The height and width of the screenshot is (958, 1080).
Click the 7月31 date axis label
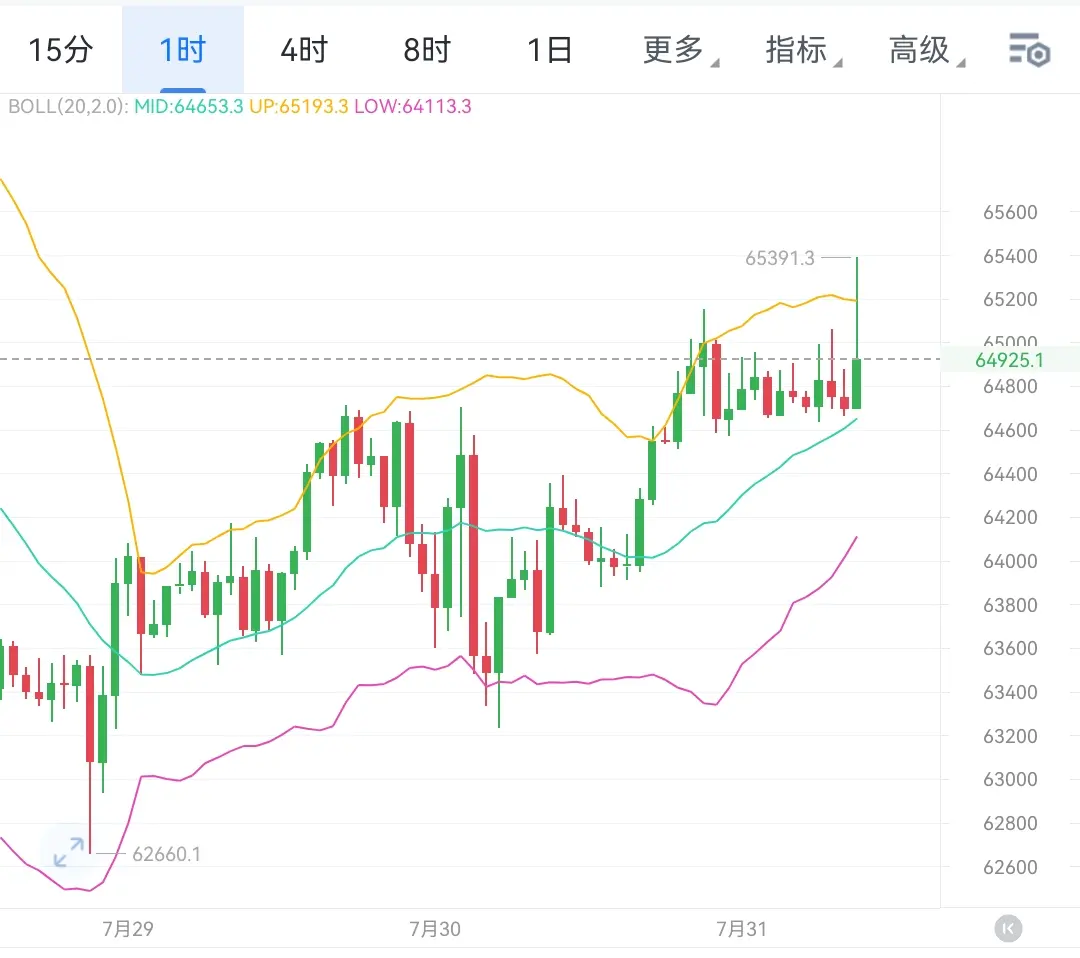coord(741,928)
